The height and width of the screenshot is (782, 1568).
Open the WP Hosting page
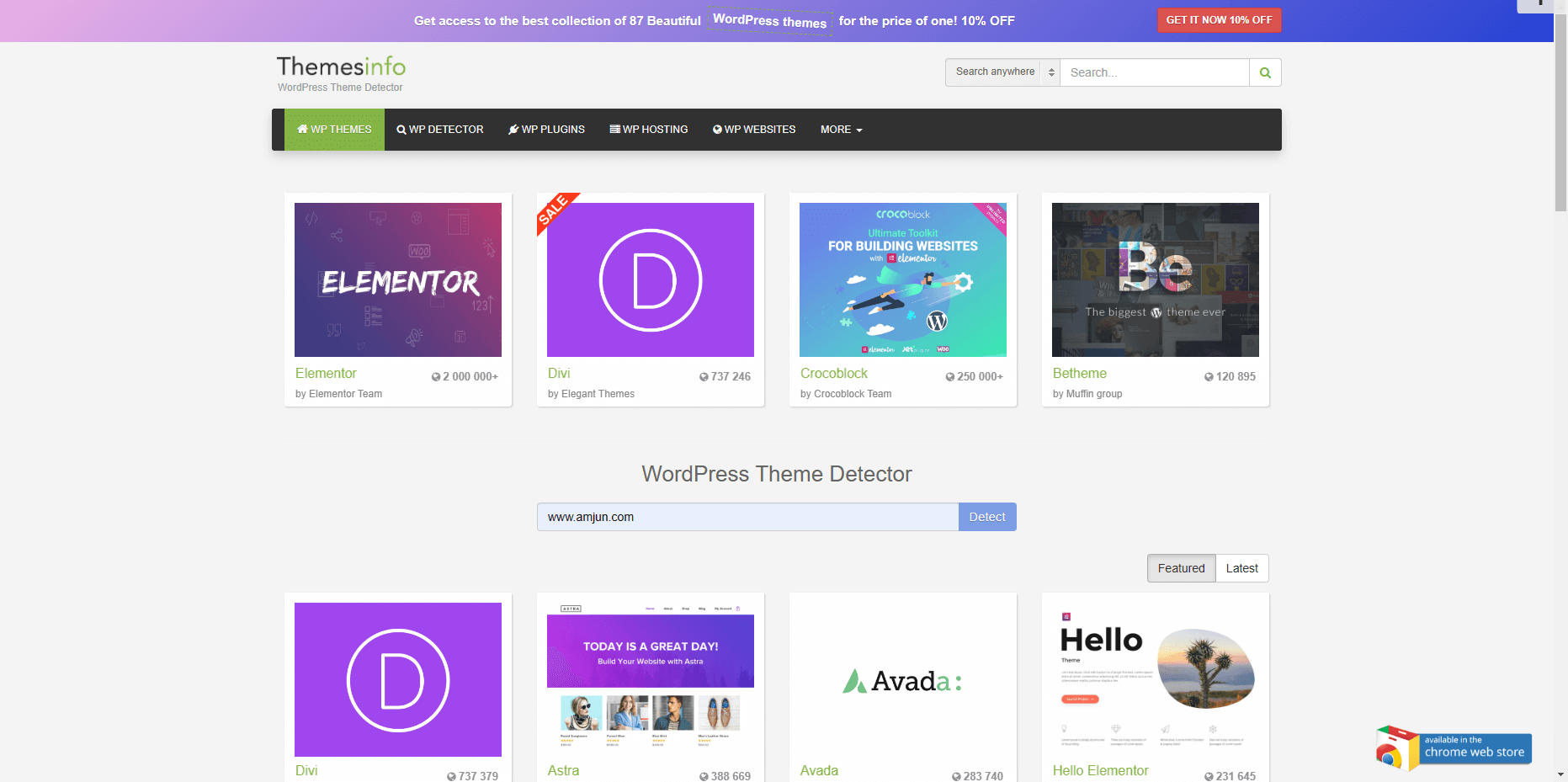pos(649,130)
